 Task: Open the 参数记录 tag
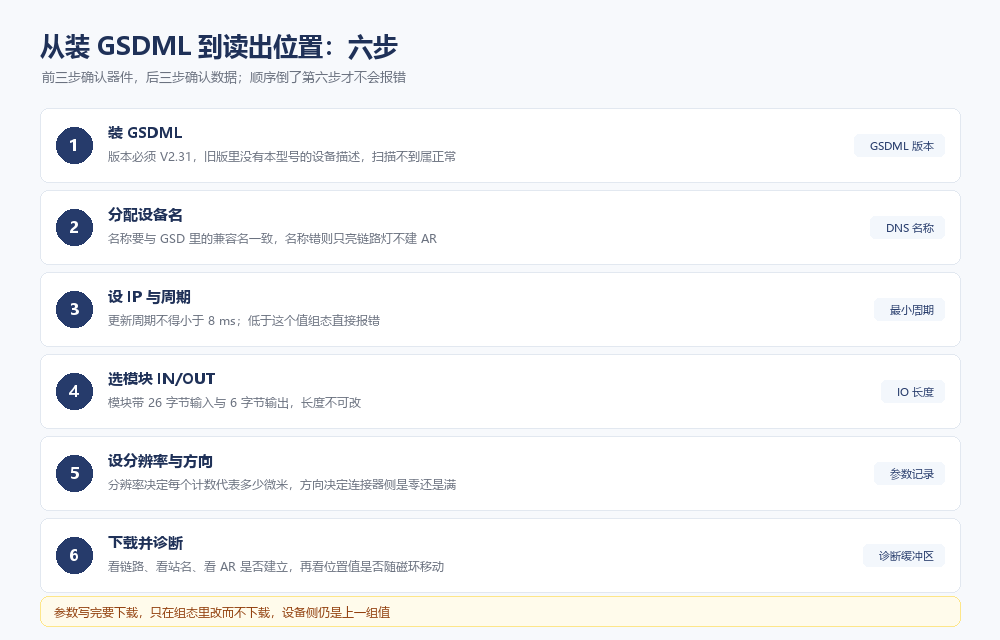coord(909,474)
